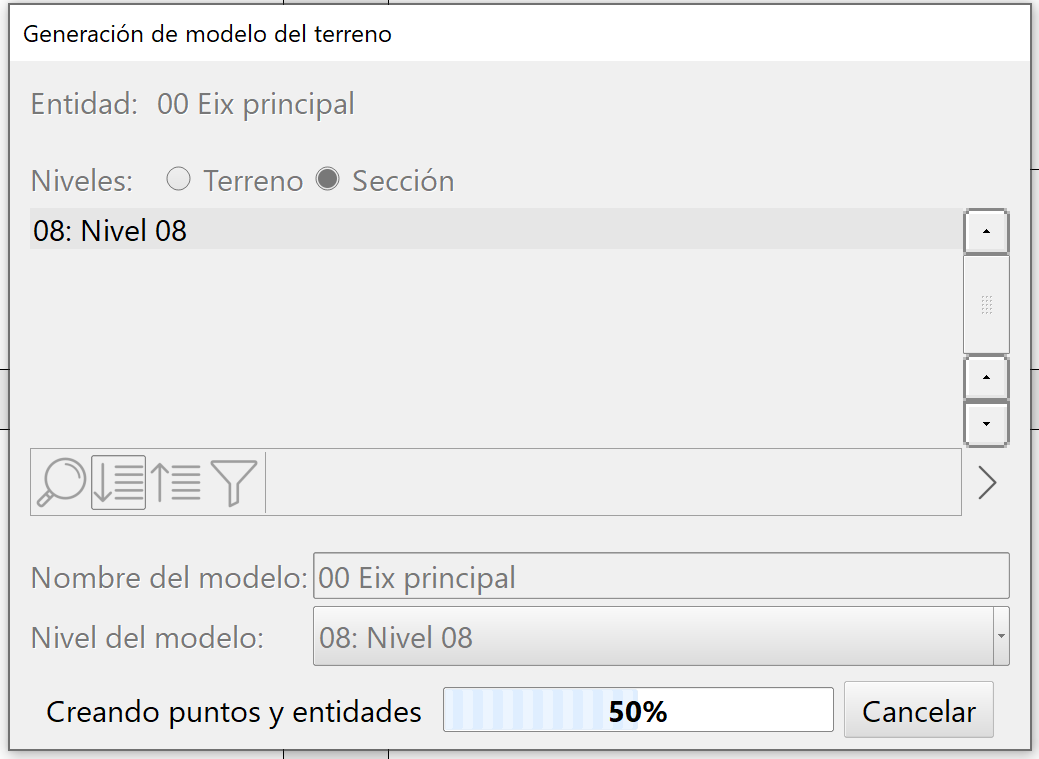Viewport: 1039px width, 759px height.
Task: Toggle off the active descending sort icon
Action: (118, 482)
